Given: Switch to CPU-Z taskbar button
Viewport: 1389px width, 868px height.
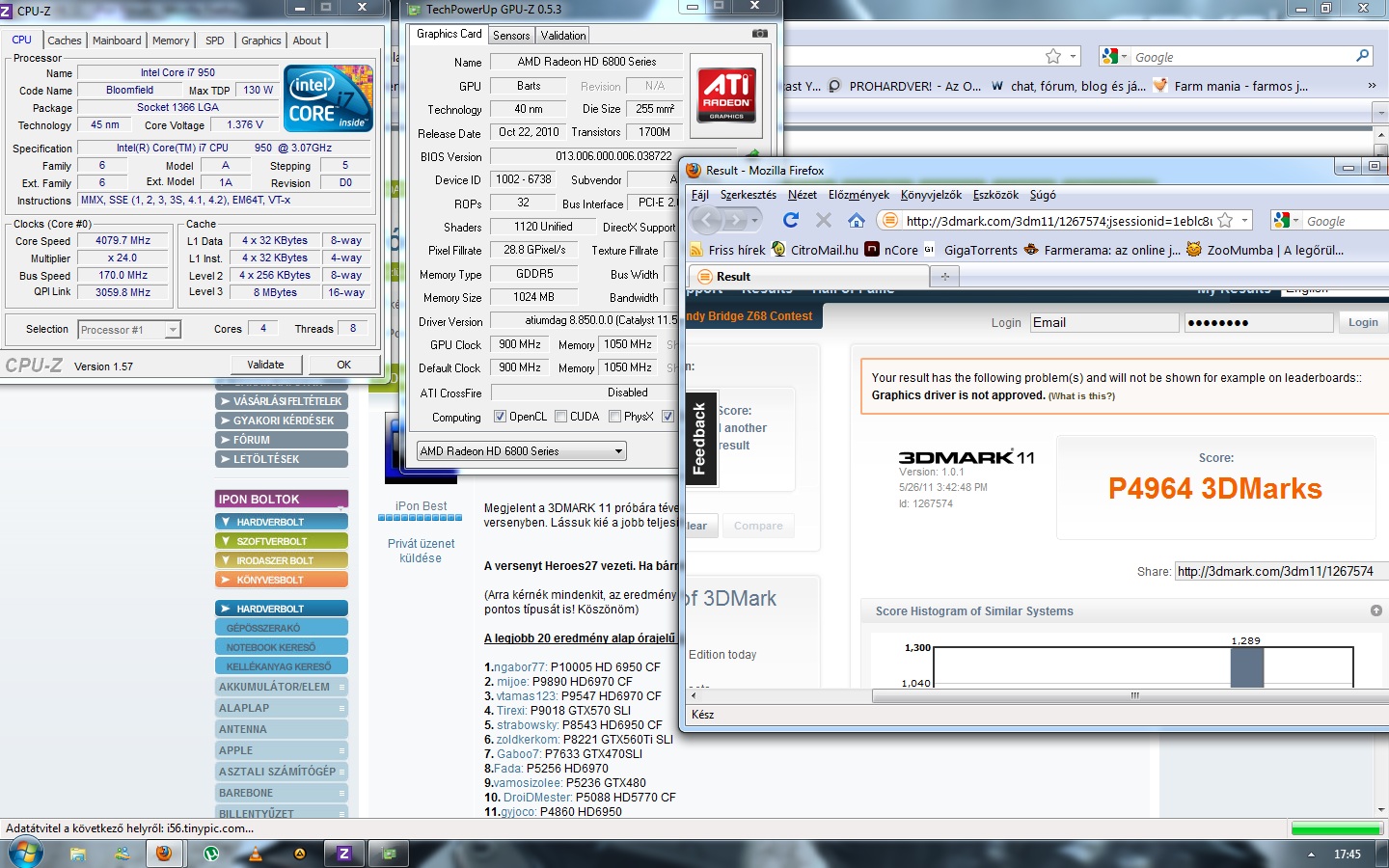Looking at the screenshot, I should pos(343,854).
